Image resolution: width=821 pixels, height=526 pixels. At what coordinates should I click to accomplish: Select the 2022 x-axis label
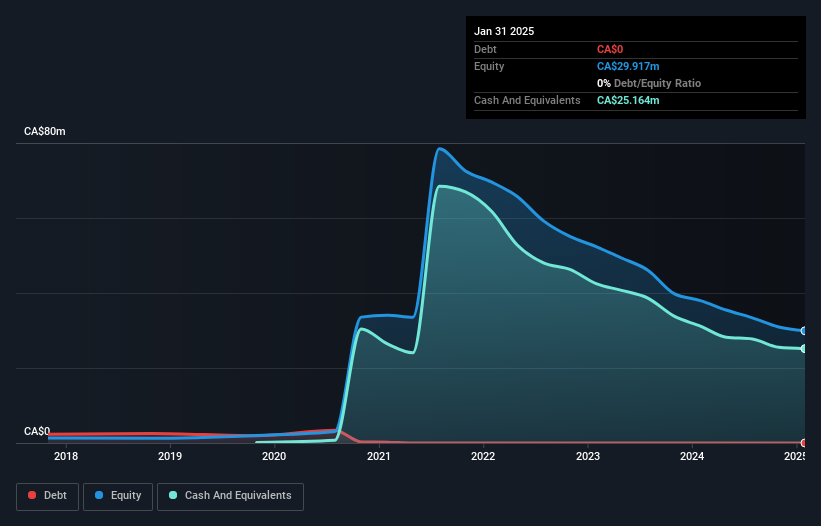[x=483, y=456]
